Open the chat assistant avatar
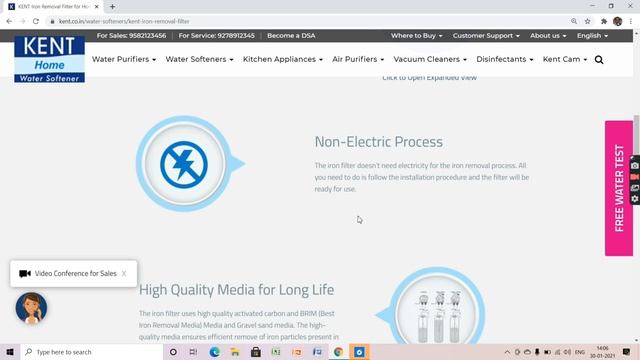 tap(31, 308)
